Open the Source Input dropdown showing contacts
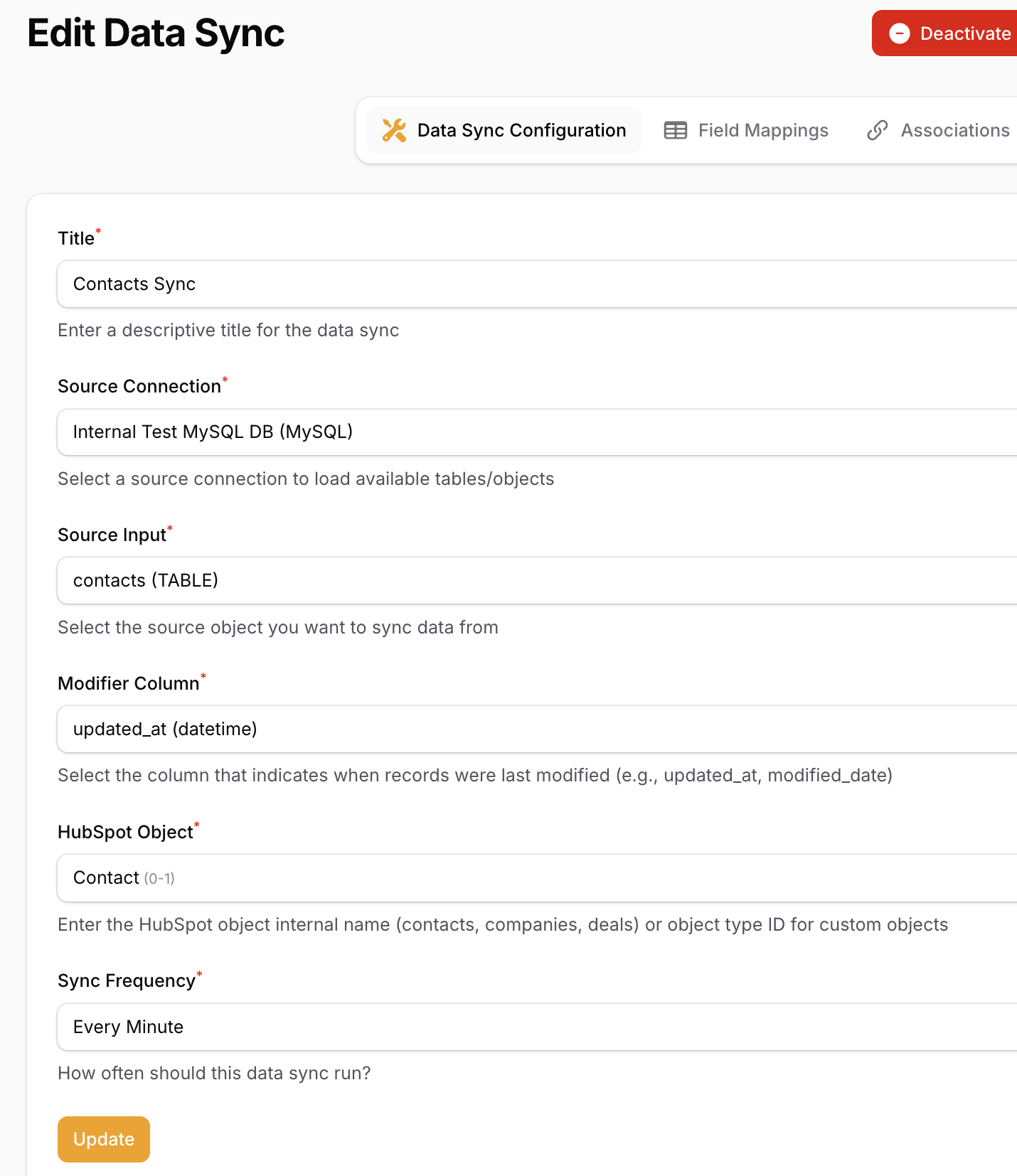1017x1176 pixels. (x=537, y=580)
